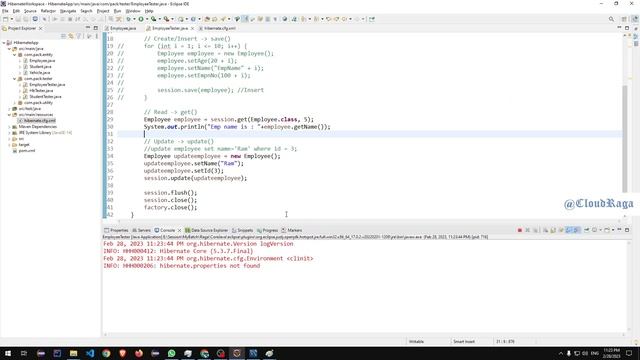Switch to the Data Source Explorer tab
640x360 pixels.
[207, 230]
